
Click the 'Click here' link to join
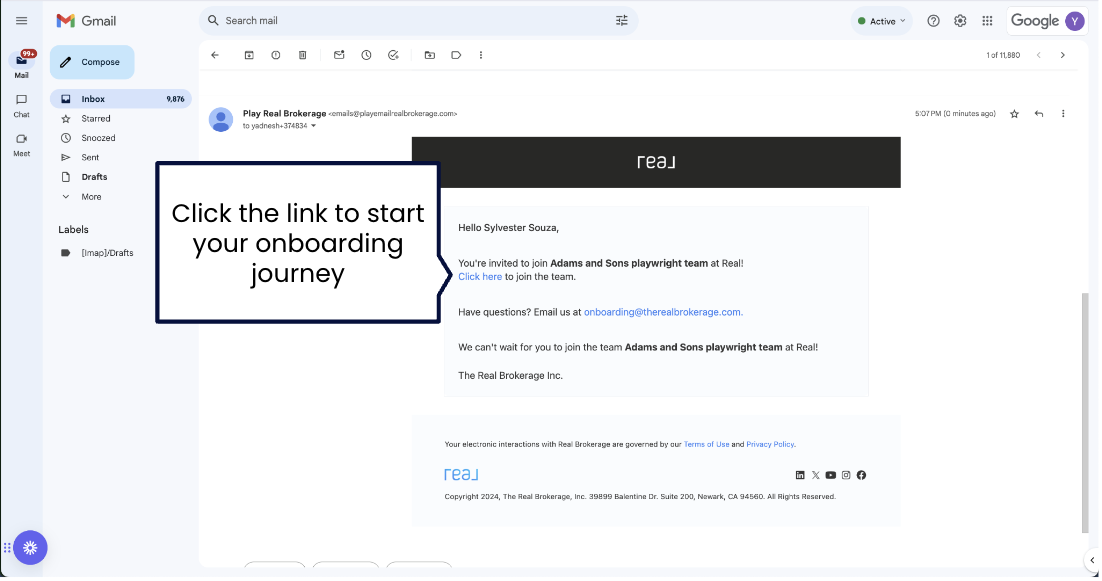coord(480,277)
